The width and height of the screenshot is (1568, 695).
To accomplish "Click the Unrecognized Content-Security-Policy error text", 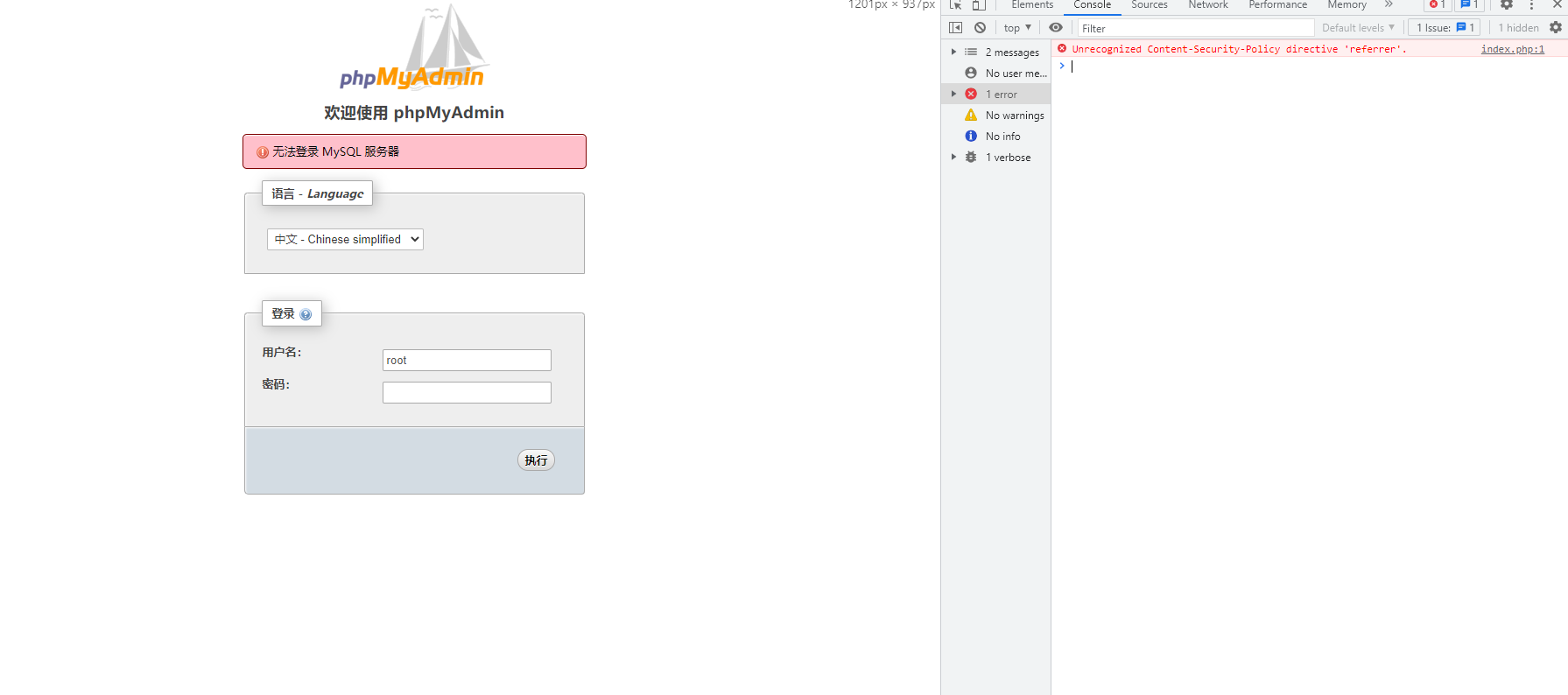I will 1239,49.
